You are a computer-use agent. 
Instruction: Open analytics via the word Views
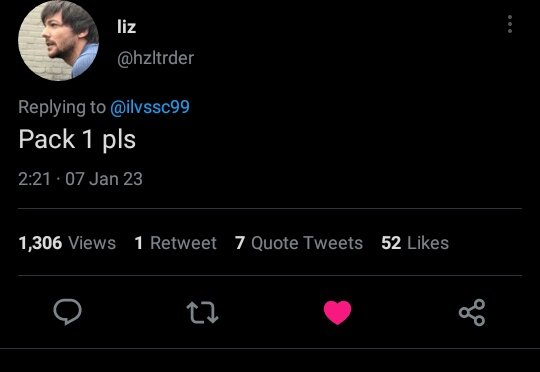(x=92, y=243)
